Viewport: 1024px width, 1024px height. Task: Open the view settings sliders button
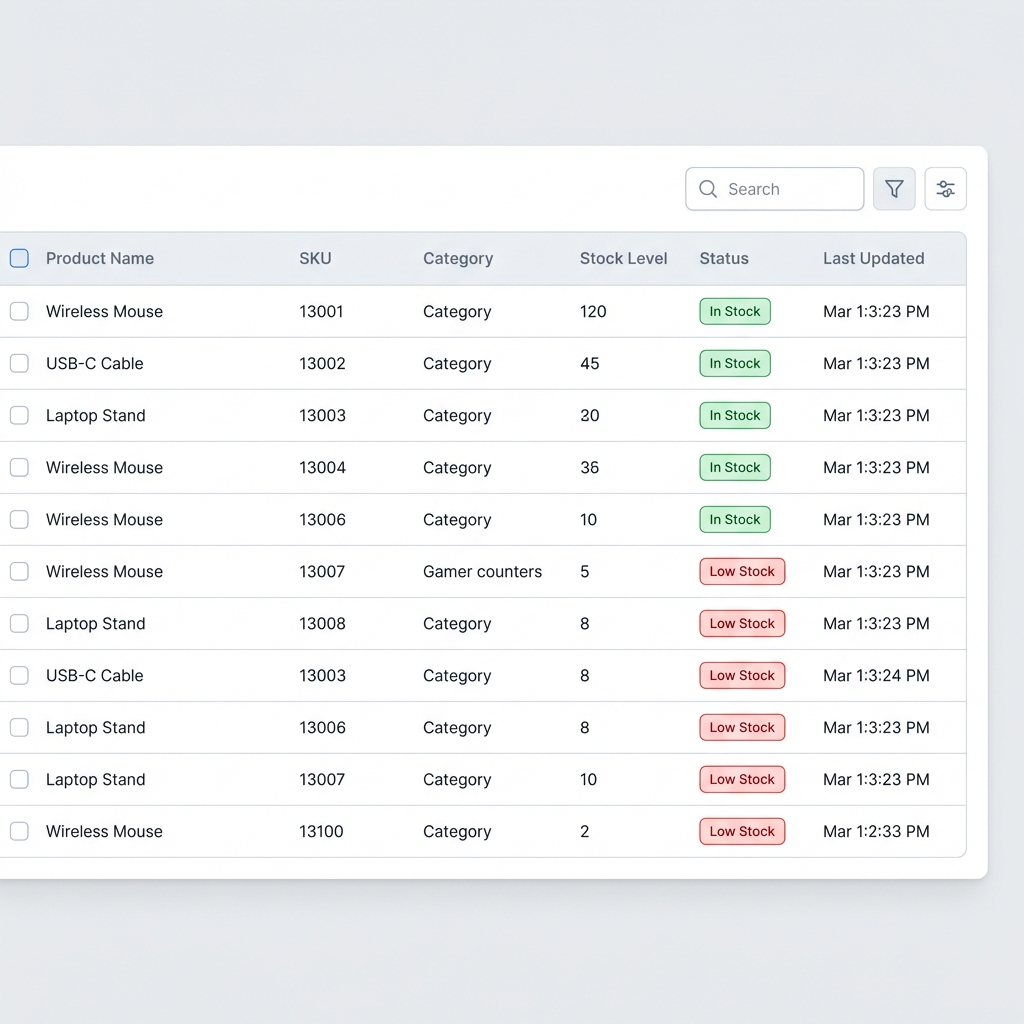click(x=945, y=189)
